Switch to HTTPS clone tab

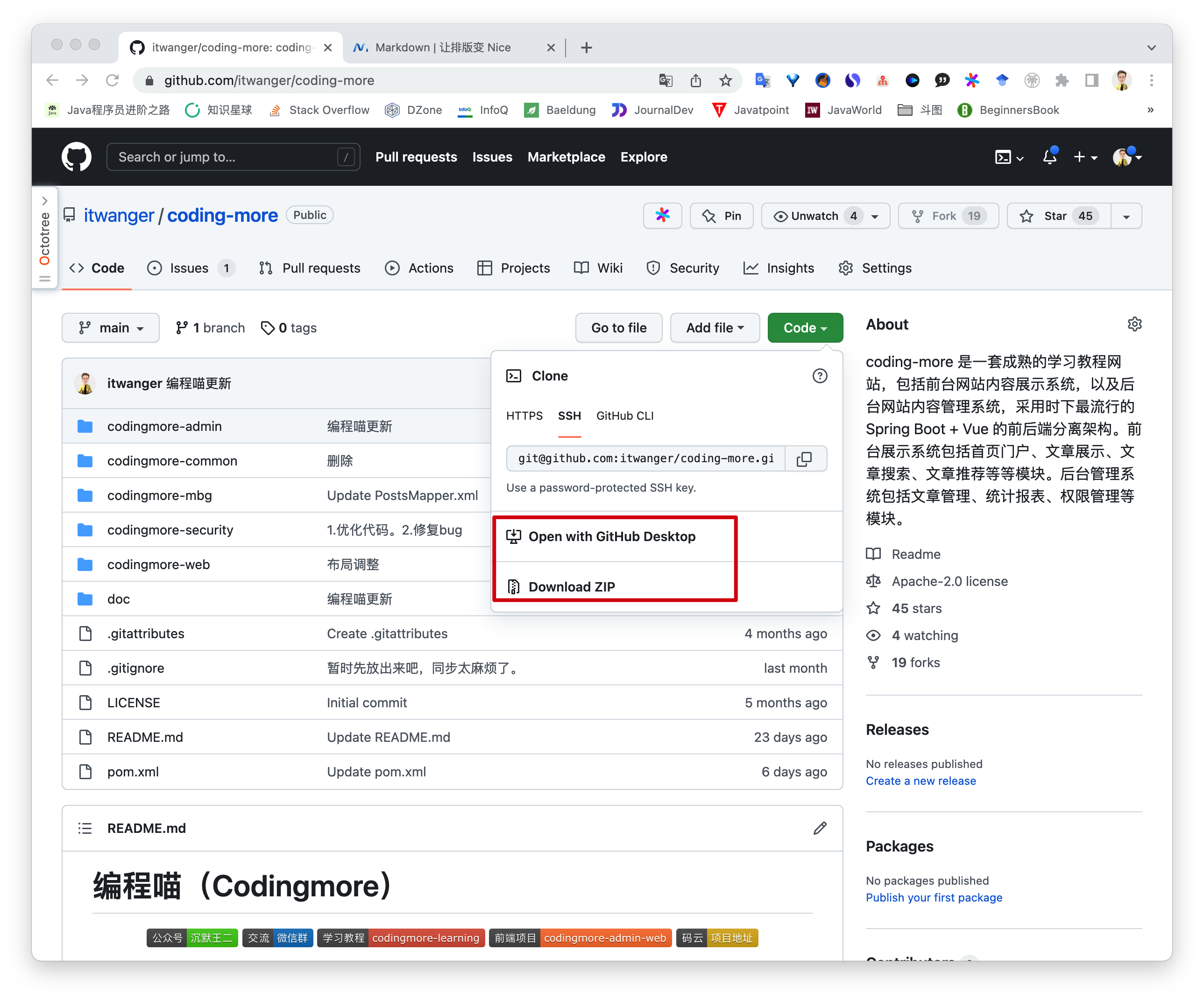[x=524, y=416]
